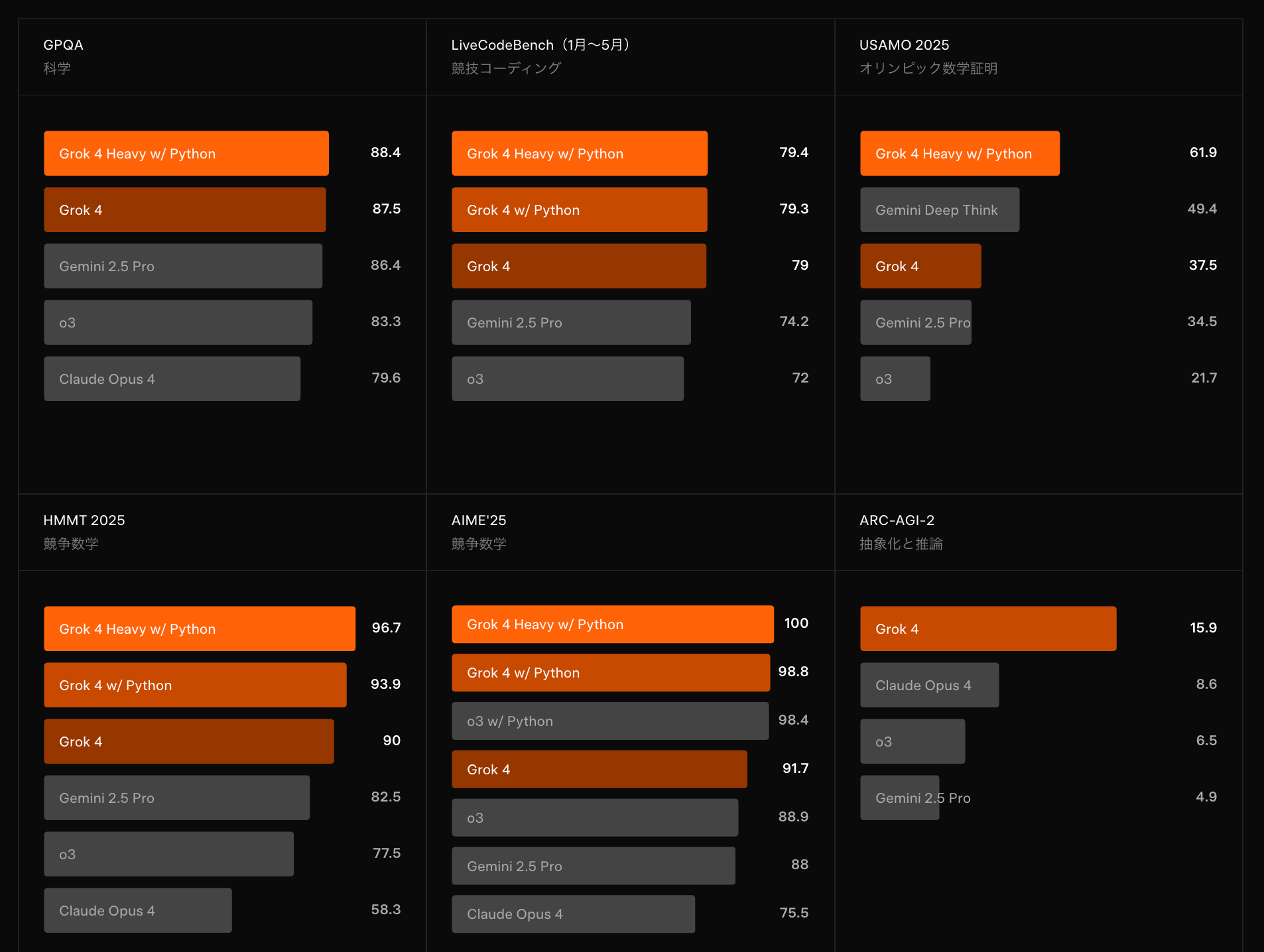Select the HMMT Claude Opus 4 bar
The image size is (1264, 952).
(138, 910)
